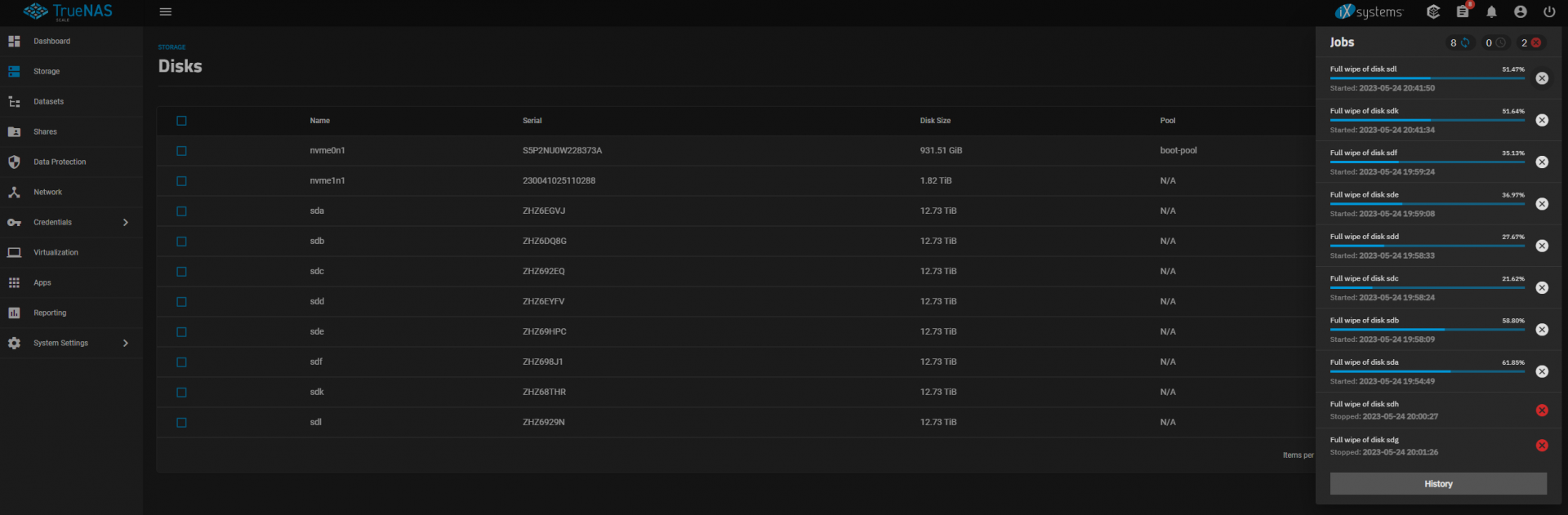Abort the full wipe of disk sda

(x=1542, y=371)
